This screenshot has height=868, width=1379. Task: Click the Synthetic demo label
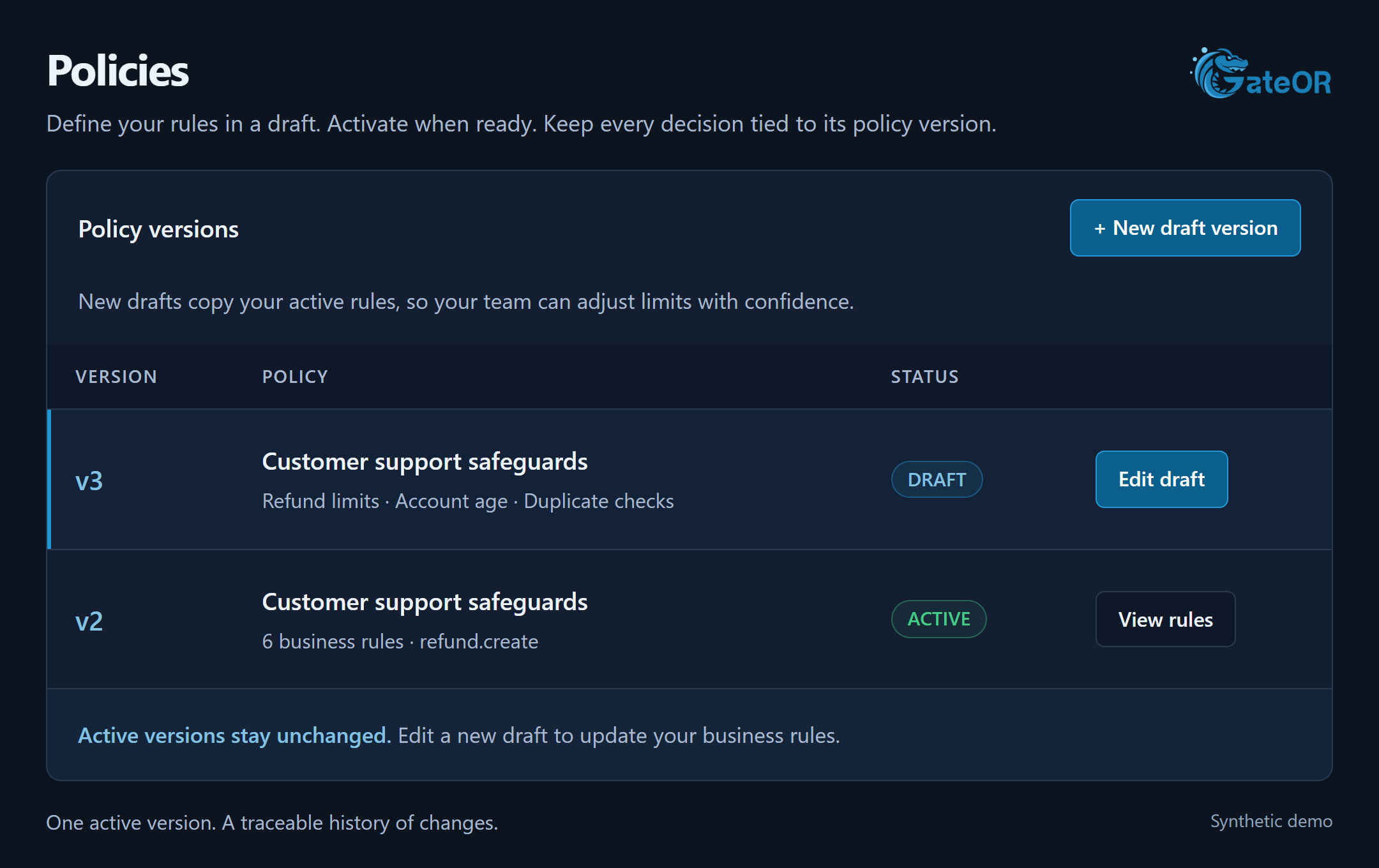point(1271,821)
